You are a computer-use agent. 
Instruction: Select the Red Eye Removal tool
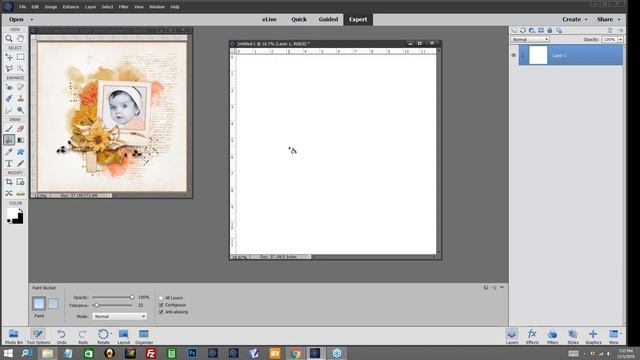tap(9, 87)
